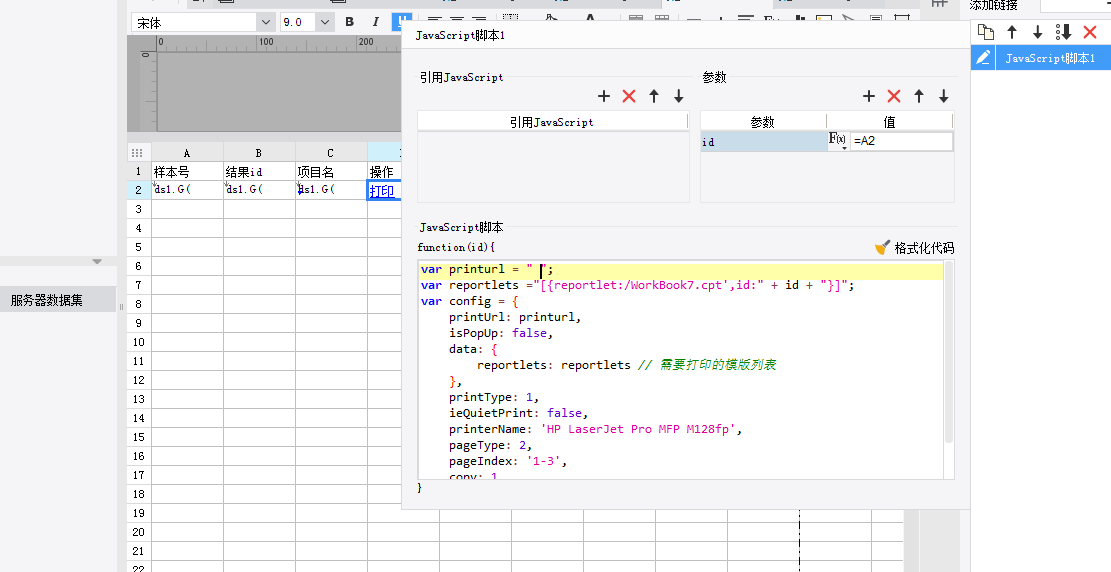Add a new referenced JavaScript entry

[604, 96]
